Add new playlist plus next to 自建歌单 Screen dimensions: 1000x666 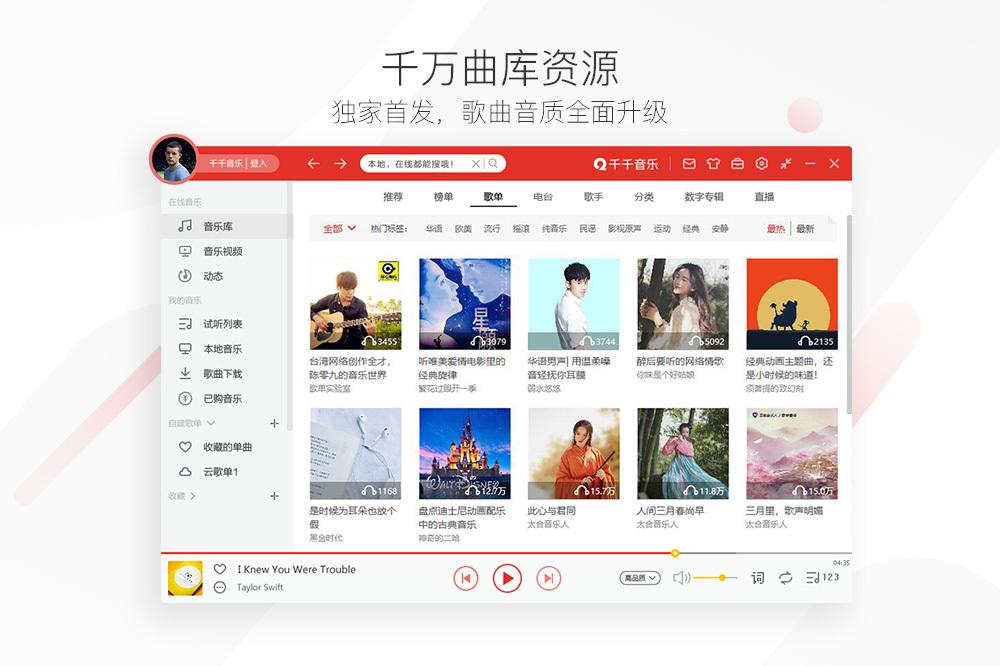[x=274, y=423]
